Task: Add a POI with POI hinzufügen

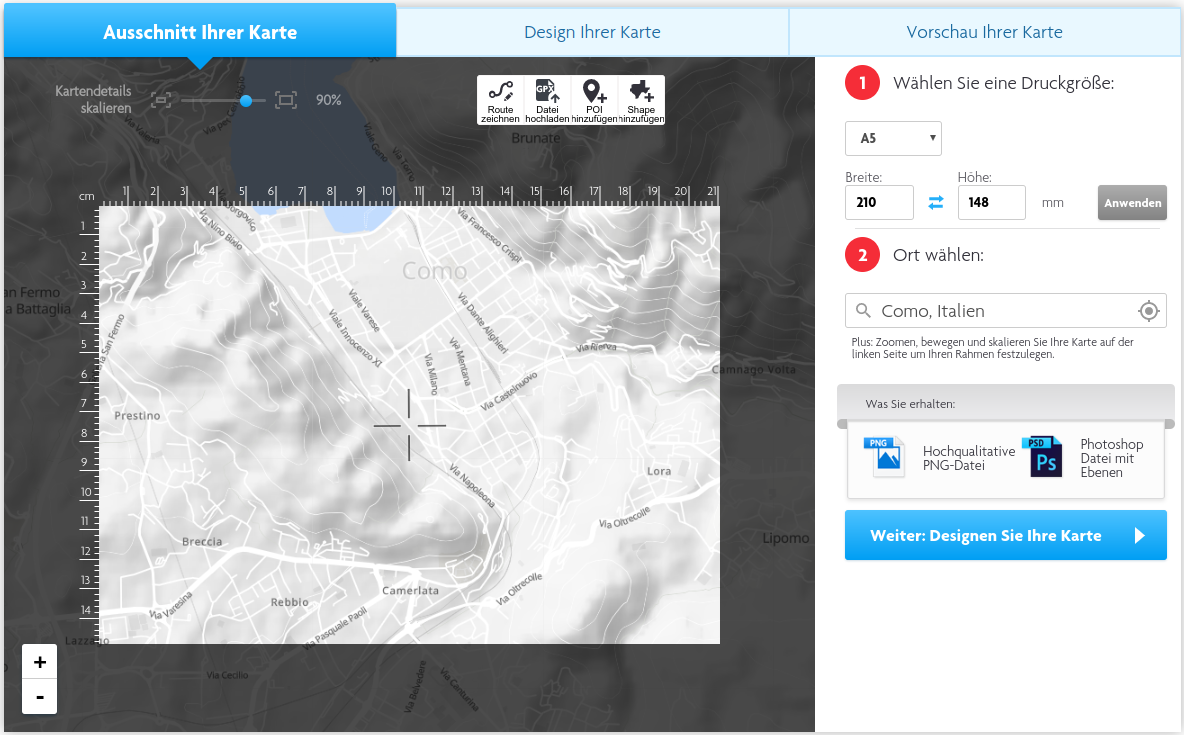Action: 594,100
